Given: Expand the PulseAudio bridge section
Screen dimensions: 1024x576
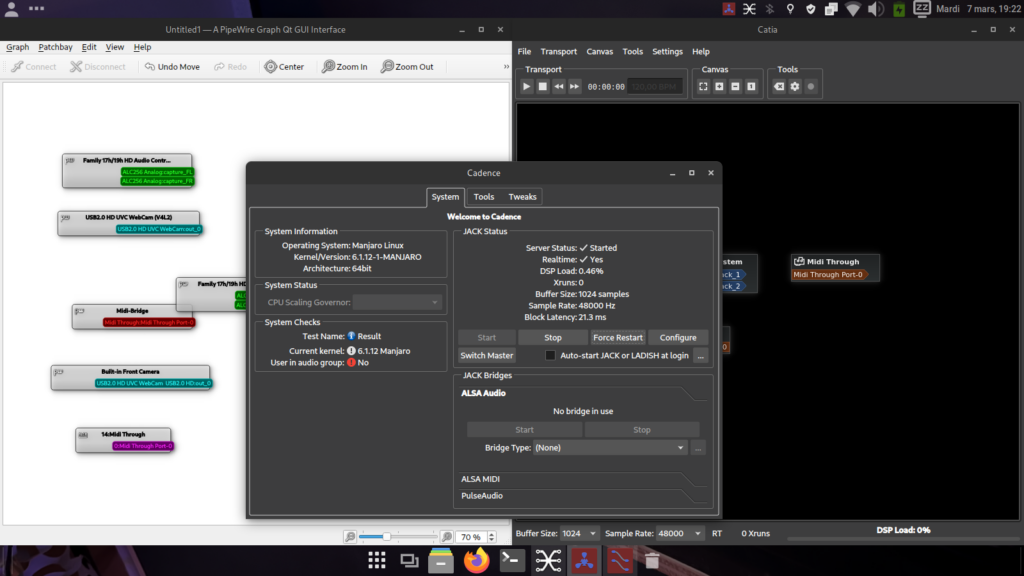Looking at the screenshot, I should tap(583, 496).
